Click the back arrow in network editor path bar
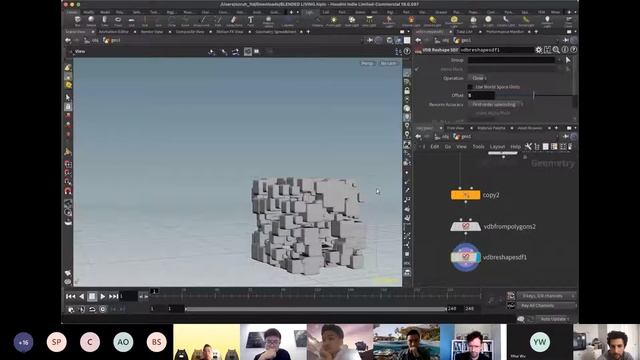 (418, 137)
